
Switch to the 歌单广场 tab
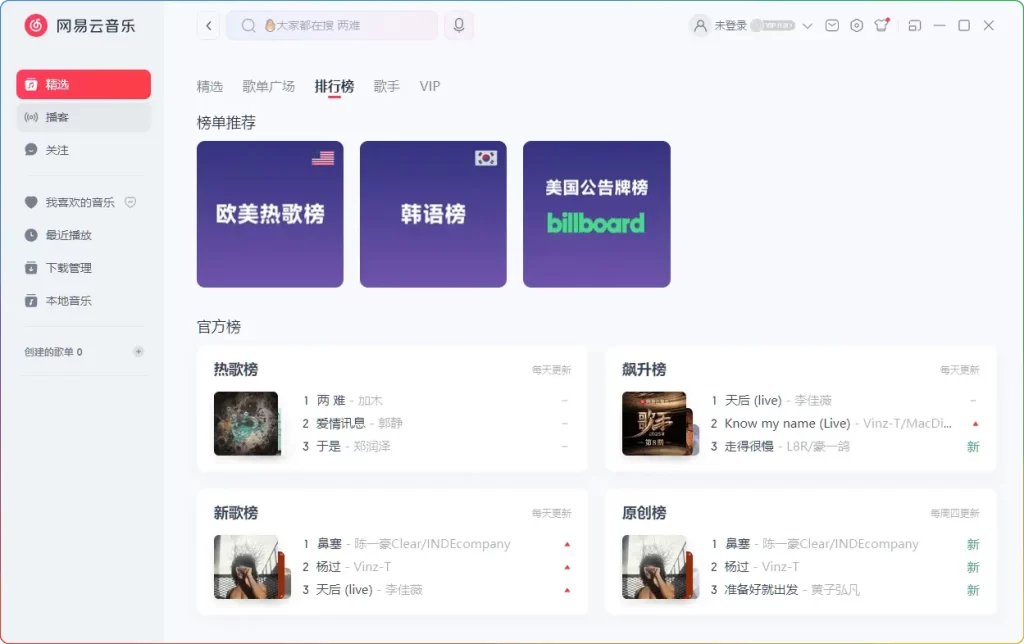click(x=268, y=86)
